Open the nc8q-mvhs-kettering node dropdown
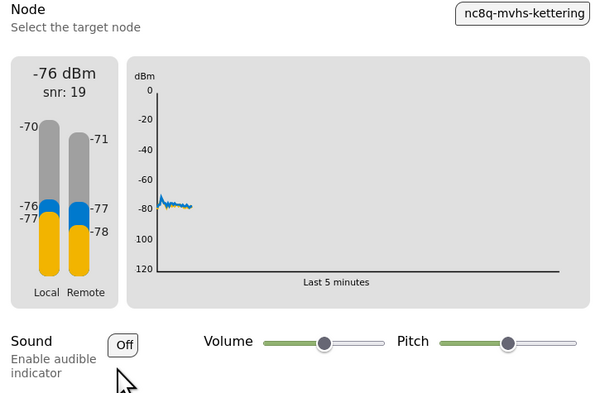The height and width of the screenshot is (393, 600). point(522,14)
